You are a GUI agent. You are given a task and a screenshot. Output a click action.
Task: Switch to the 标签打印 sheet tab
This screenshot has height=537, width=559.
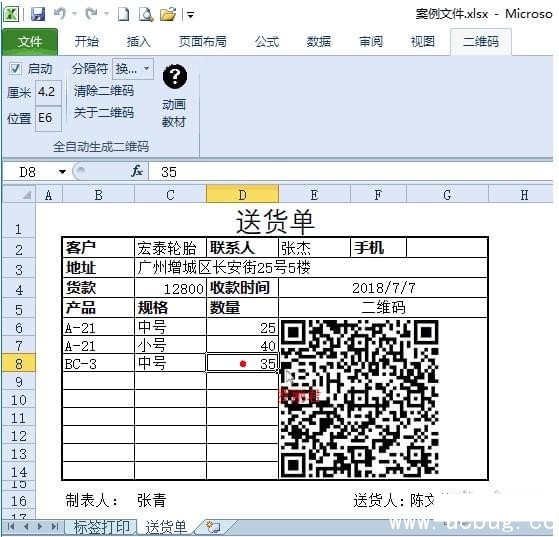coord(101,527)
